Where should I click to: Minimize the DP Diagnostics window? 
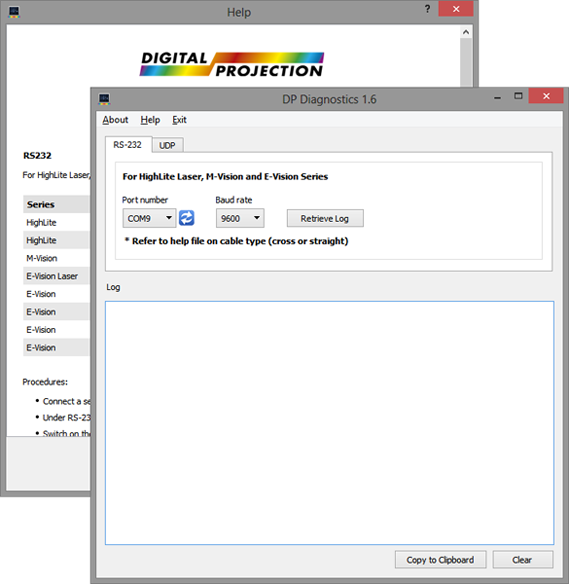(498, 98)
